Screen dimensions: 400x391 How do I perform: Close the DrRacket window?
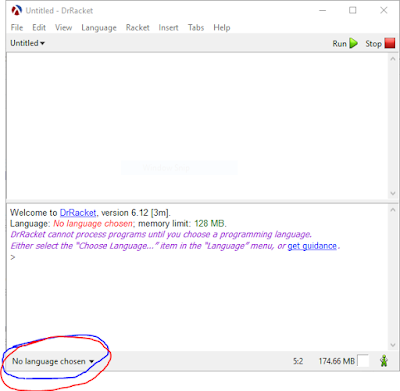click(384, 11)
